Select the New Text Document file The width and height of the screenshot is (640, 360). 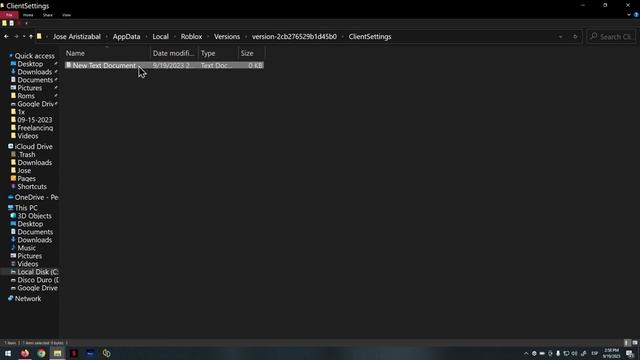pyautogui.click(x=164, y=65)
